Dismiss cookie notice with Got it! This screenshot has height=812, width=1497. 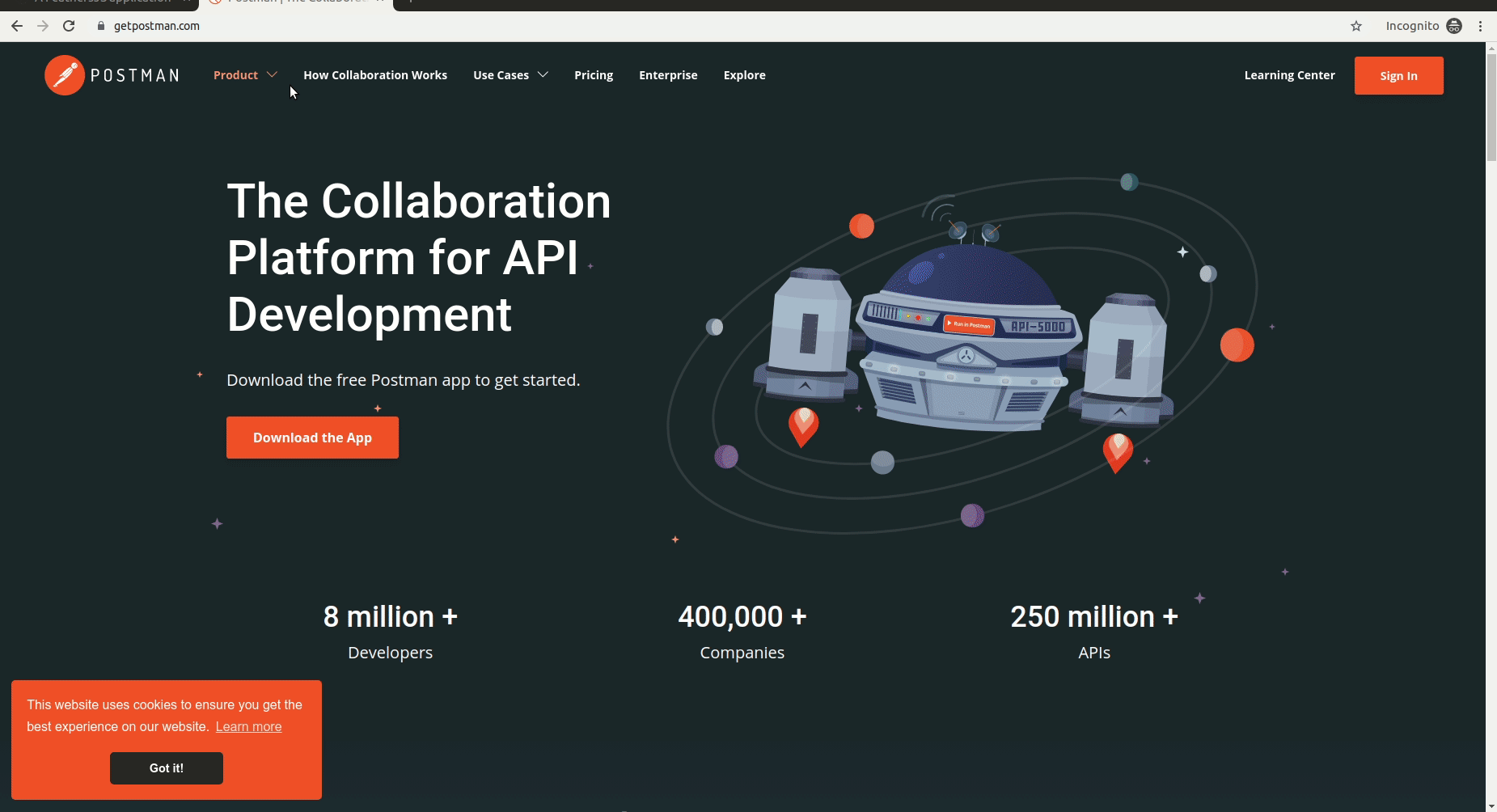point(167,768)
